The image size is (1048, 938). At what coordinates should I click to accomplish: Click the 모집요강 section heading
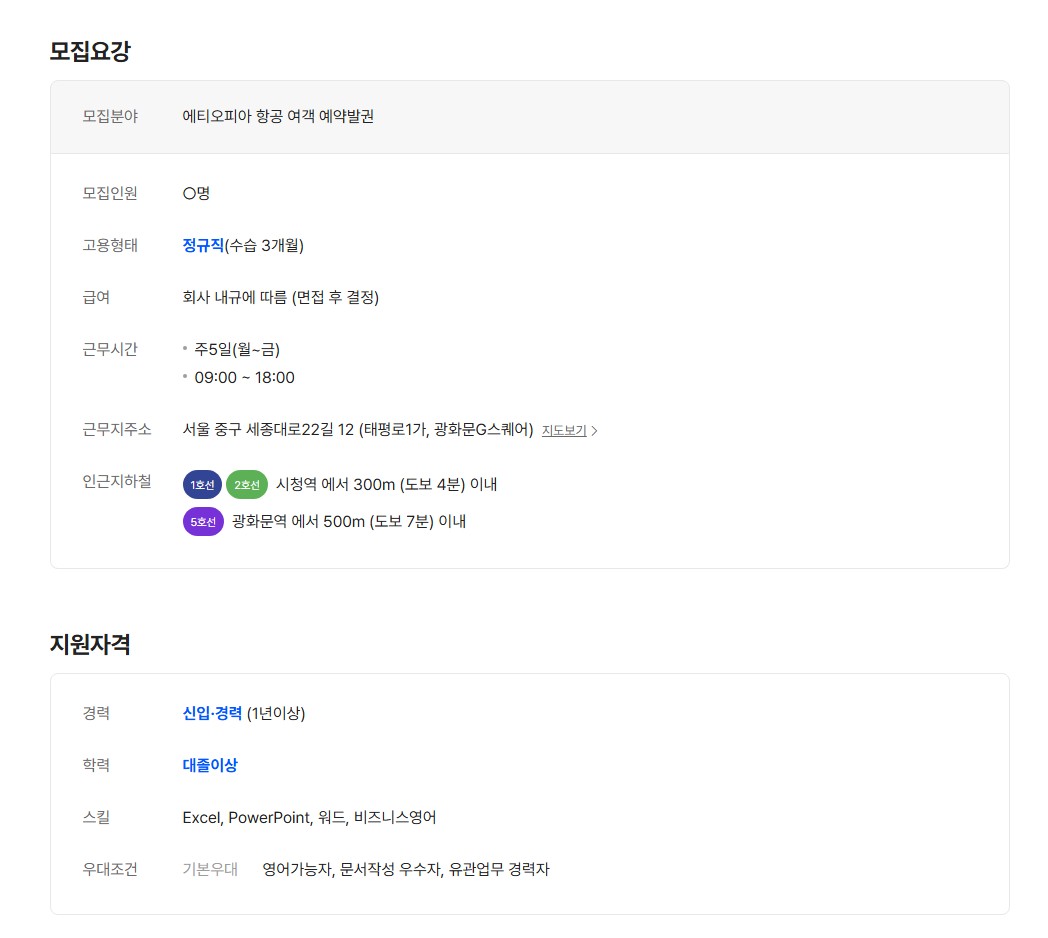click(x=90, y=51)
